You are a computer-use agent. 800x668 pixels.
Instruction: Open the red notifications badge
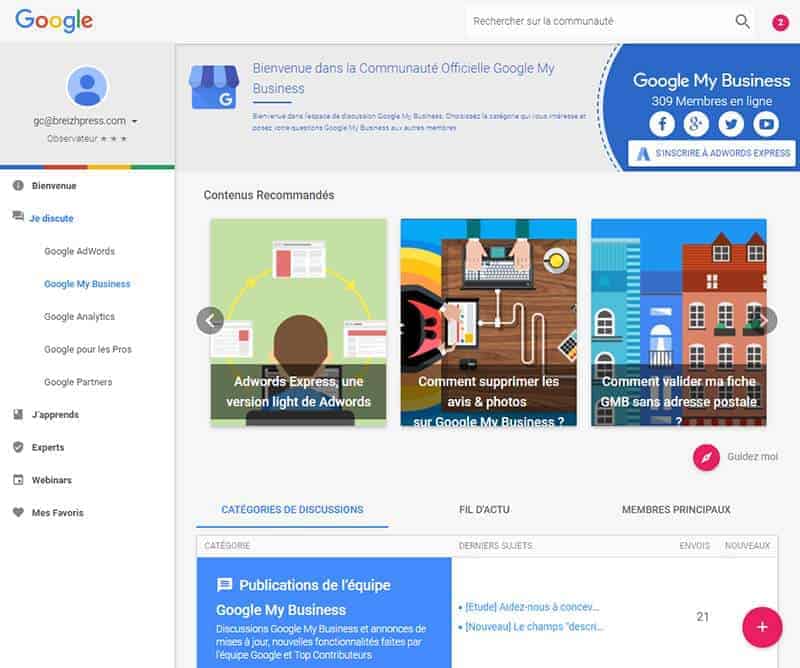tap(780, 22)
